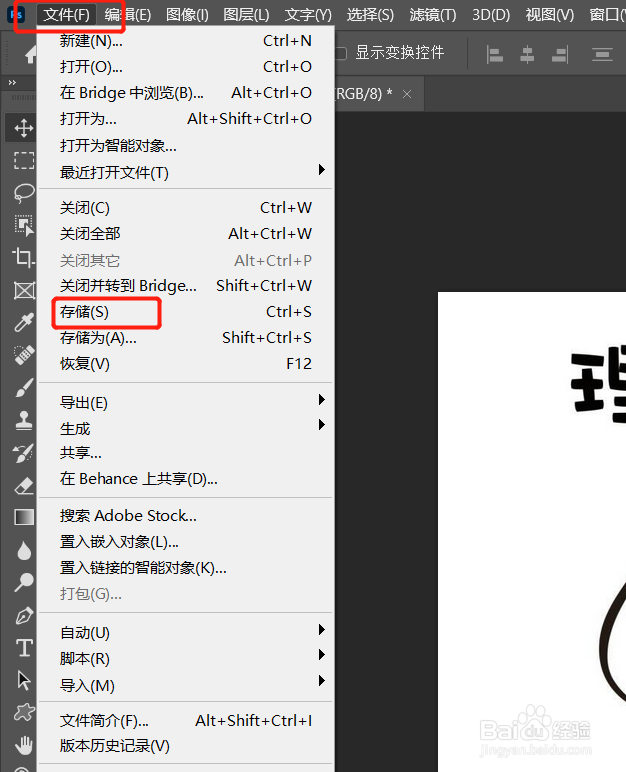Select the Rectangular Marquee tool
The image size is (626, 772).
point(24,161)
